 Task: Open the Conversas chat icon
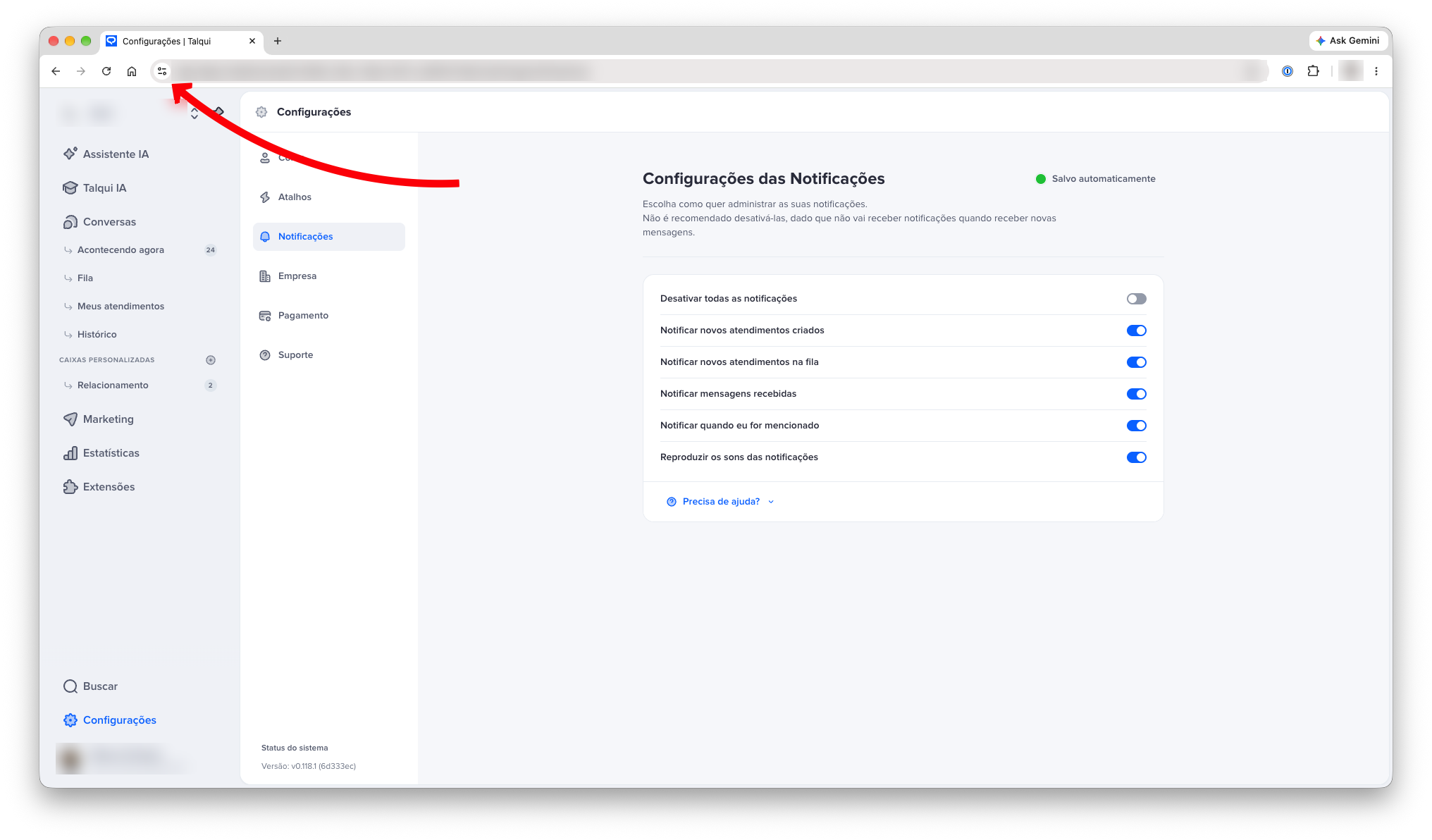(x=70, y=221)
